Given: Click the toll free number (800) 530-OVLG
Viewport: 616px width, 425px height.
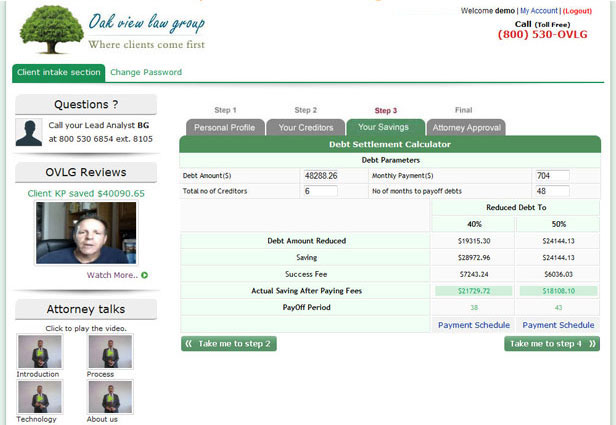Looking at the screenshot, I should click(543, 35).
